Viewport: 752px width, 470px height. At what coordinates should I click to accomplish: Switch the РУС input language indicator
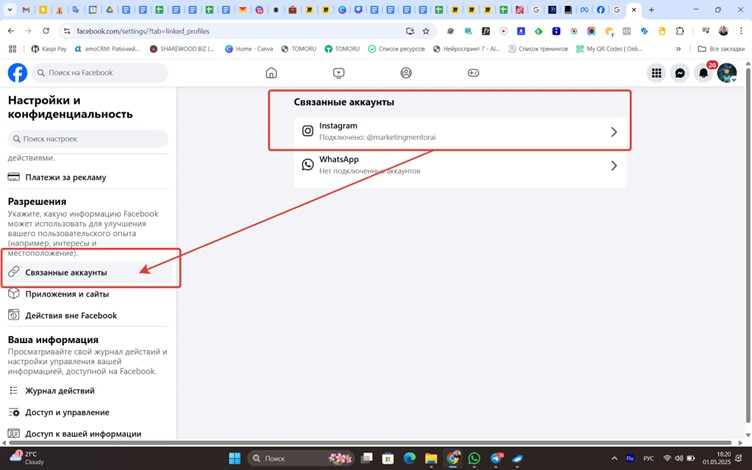click(648, 458)
